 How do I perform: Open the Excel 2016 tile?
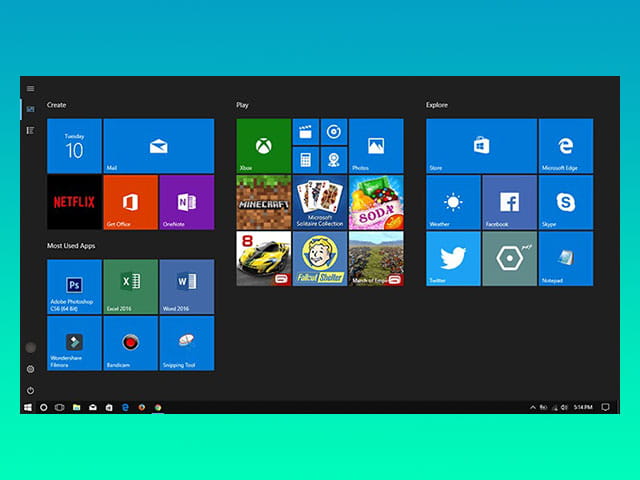tap(131, 287)
